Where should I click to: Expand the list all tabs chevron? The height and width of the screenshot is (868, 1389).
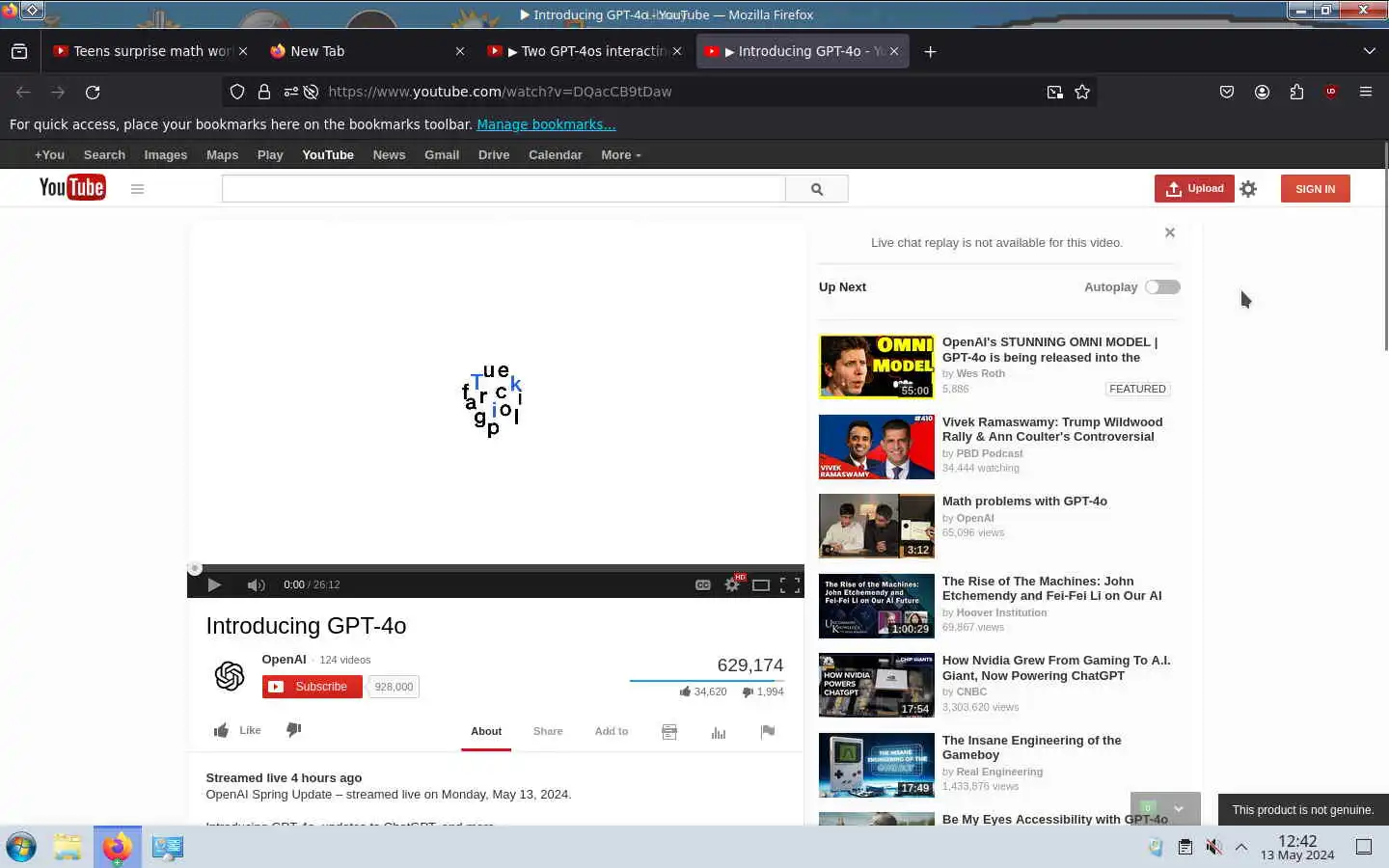point(1370,51)
